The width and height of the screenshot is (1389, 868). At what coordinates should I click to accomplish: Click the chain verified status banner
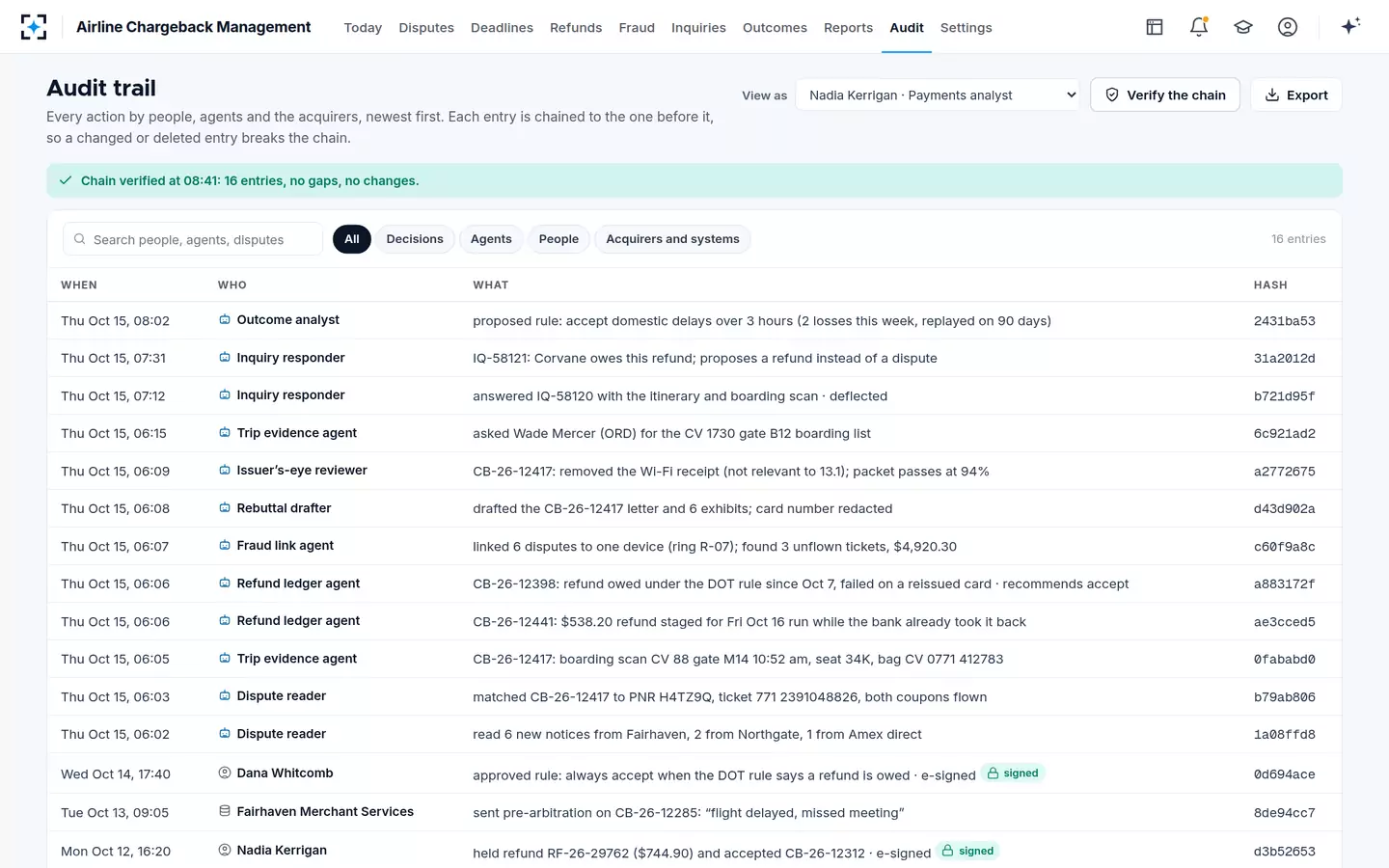[x=694, y=180]
